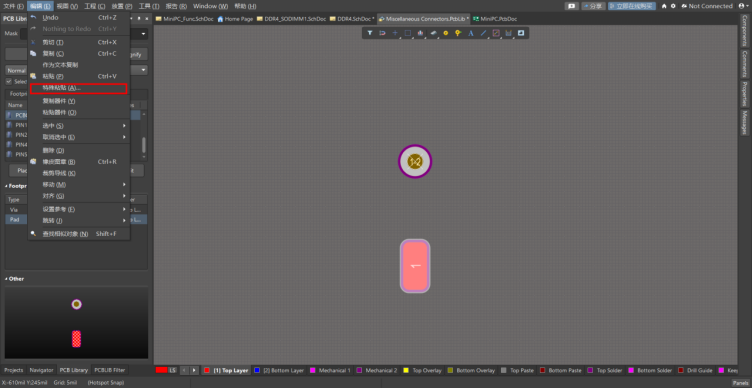This screenshot has width=753, height=389.
Task: Click the Panels button in the status bar
Action: click(x=740, y=383)
